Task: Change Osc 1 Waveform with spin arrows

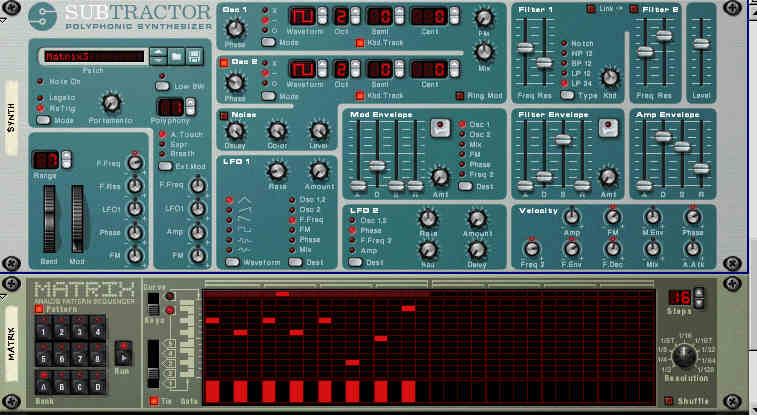Action: pos(322,16)
